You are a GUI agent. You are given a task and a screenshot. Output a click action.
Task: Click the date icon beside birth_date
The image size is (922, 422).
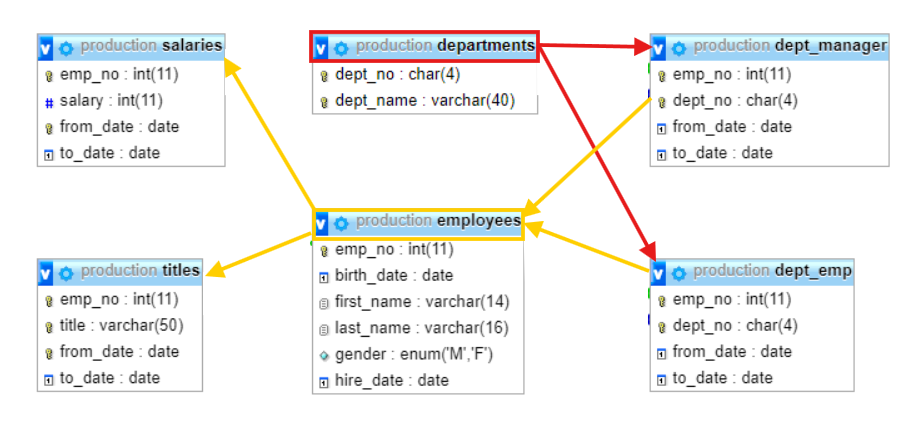pyautogui.click(x=324, y=277)
